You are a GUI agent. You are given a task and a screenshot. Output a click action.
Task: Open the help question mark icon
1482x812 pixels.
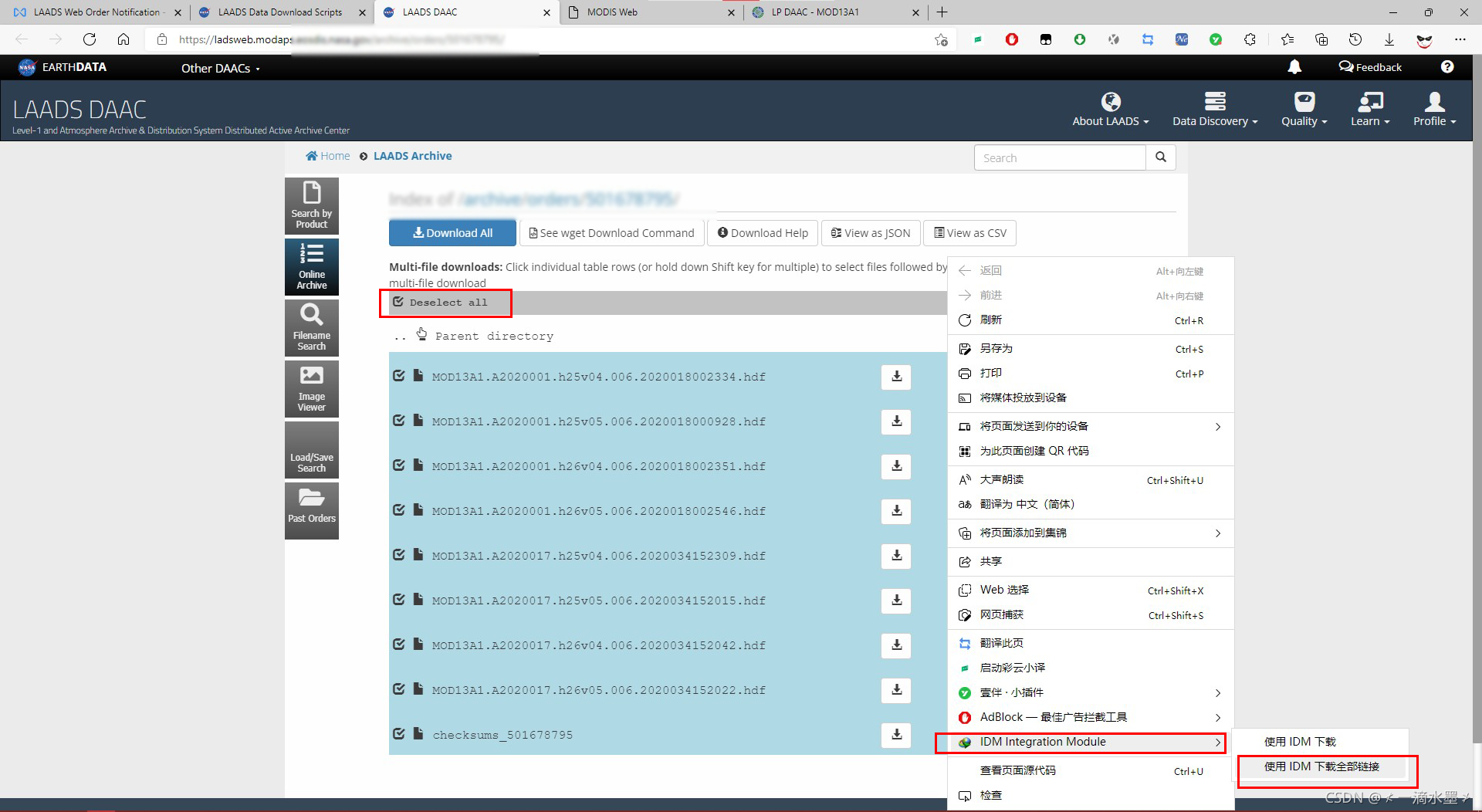click(1447, 67)
